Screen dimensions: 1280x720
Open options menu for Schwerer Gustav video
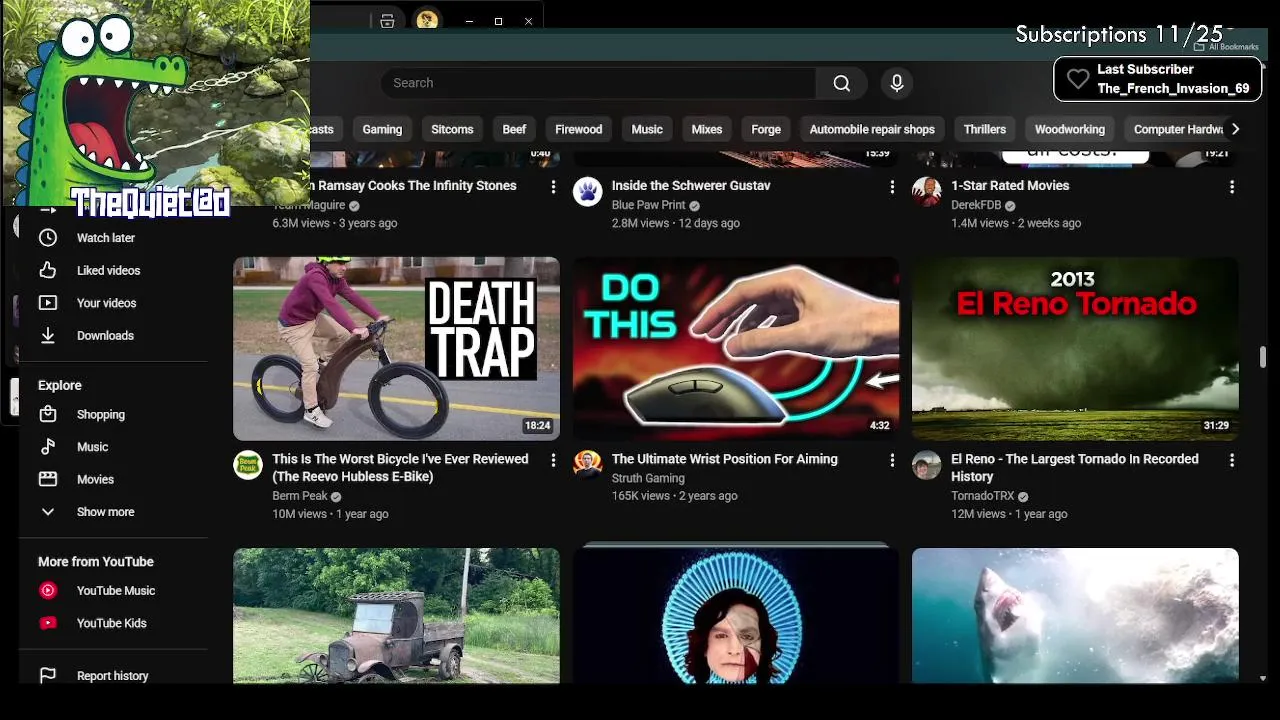pos(892,187)
